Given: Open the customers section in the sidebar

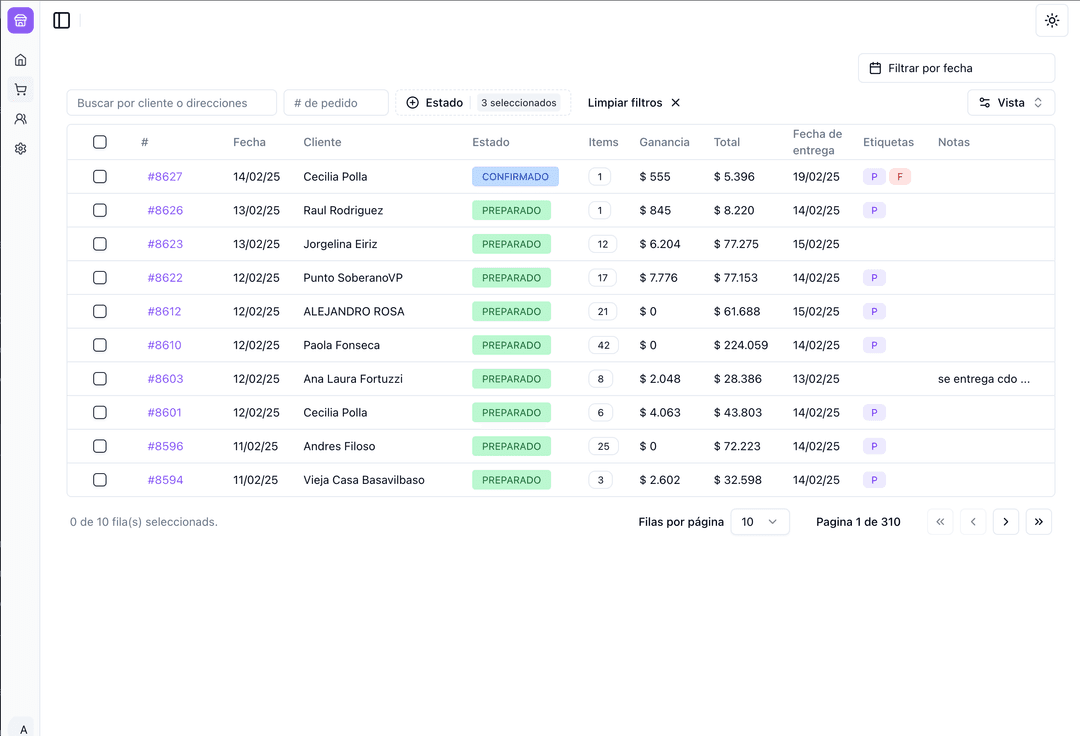Looking at the screenshot, I should point(20,118).
